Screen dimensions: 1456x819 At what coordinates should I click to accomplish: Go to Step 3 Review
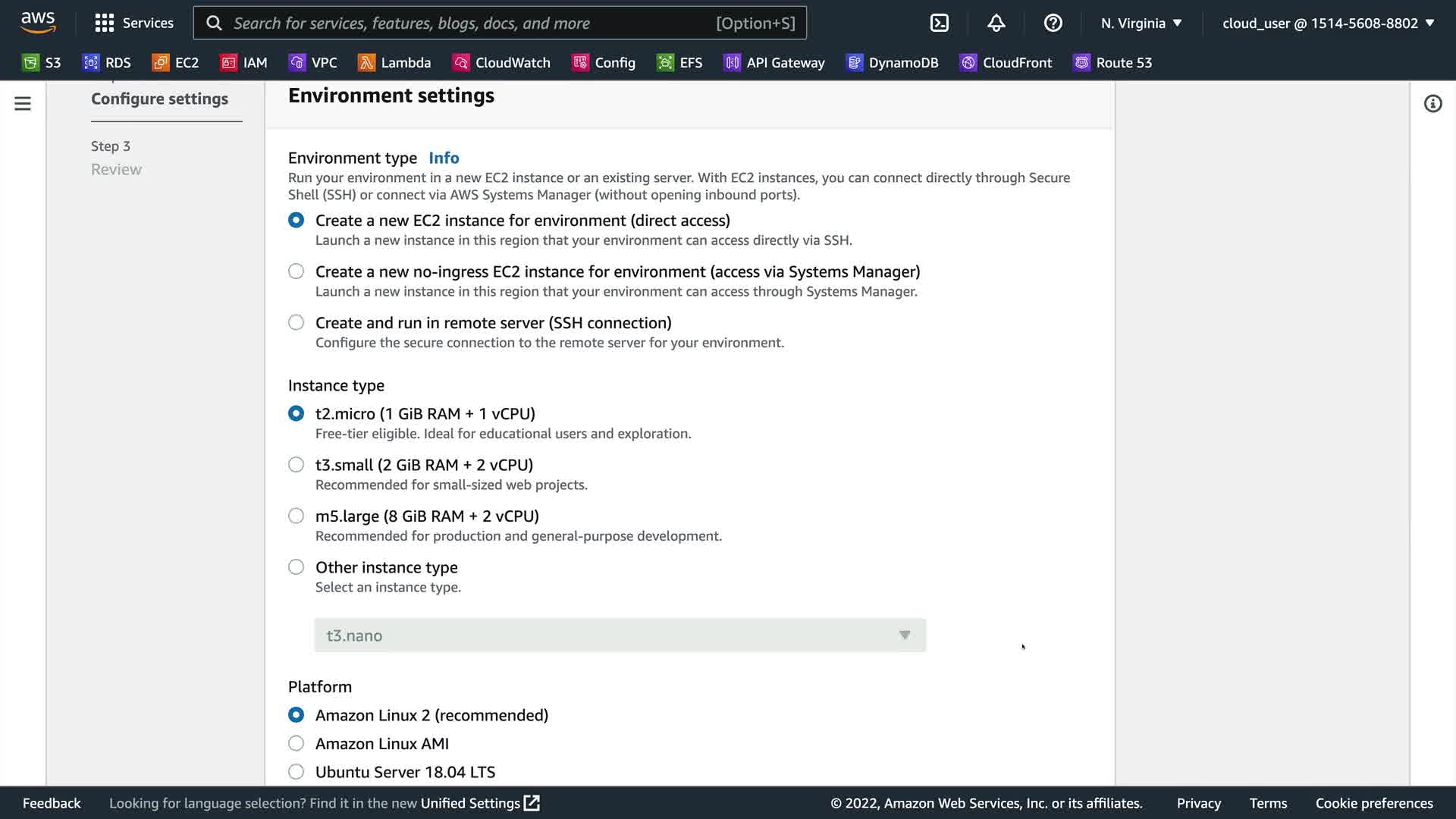click(x=116, y=169)
